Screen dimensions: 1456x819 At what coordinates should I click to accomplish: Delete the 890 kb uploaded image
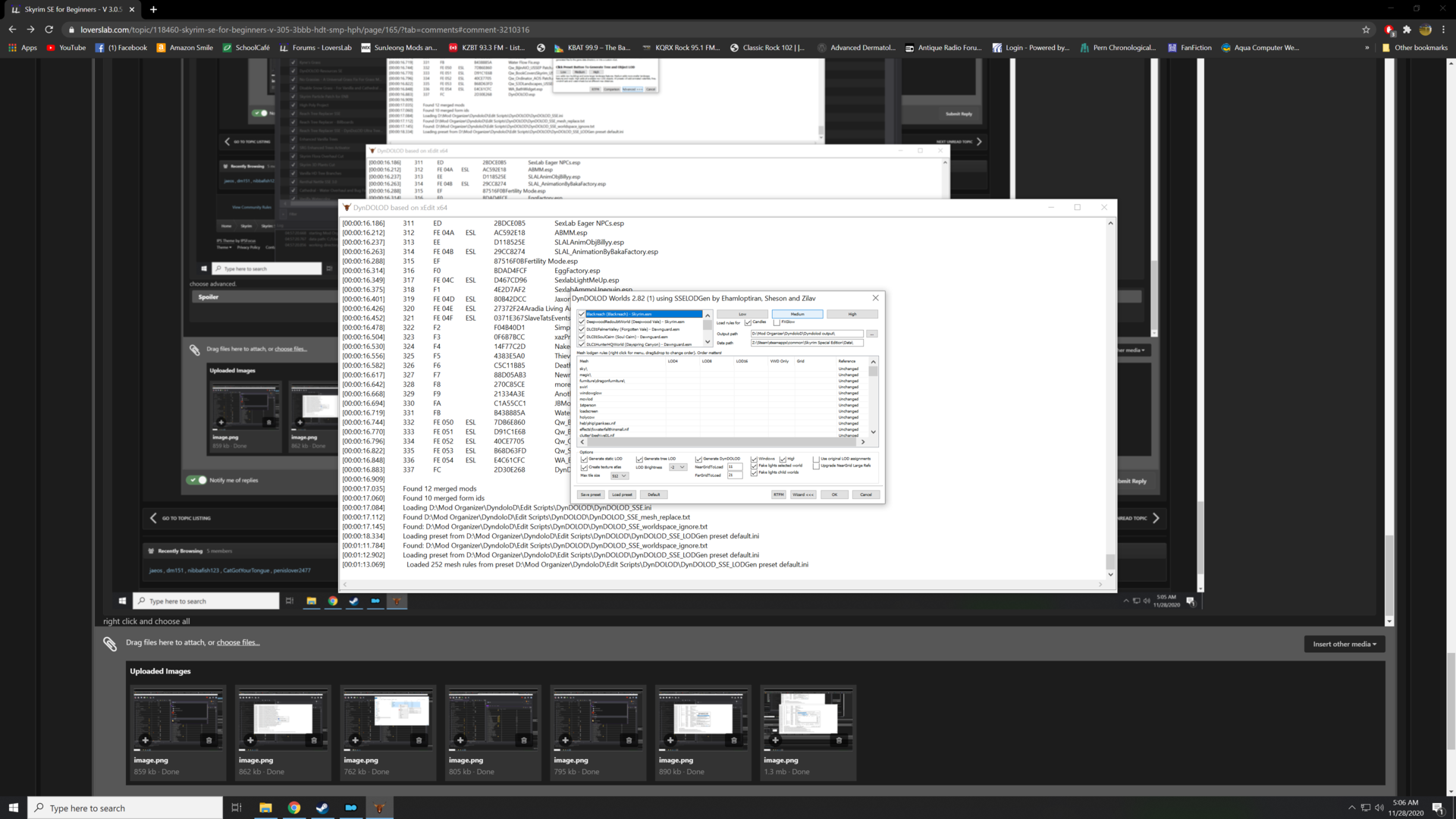tap(733, 740)
